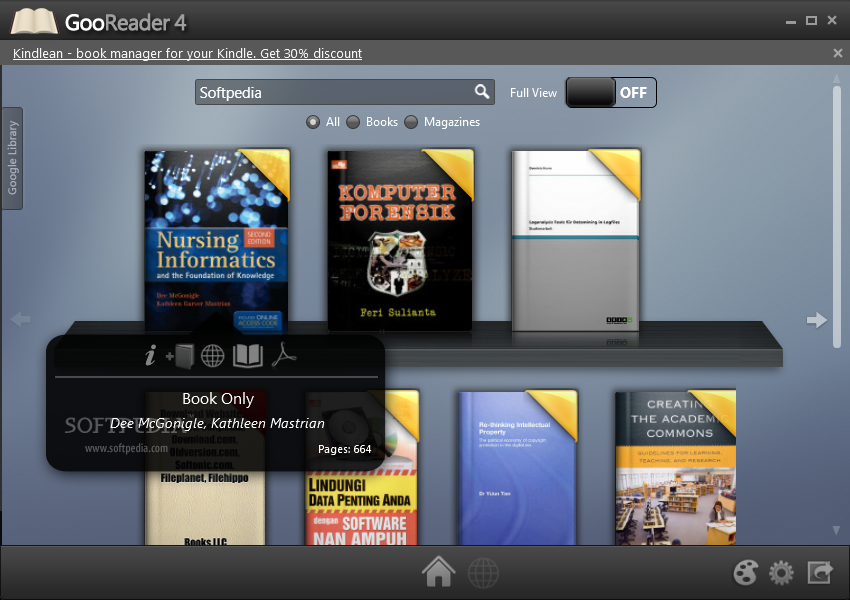The width and height of the screenshot is (850, 600).
Task: Click the scrollbar up arrow
Action: pyautogui.click(x=836, y=79)
